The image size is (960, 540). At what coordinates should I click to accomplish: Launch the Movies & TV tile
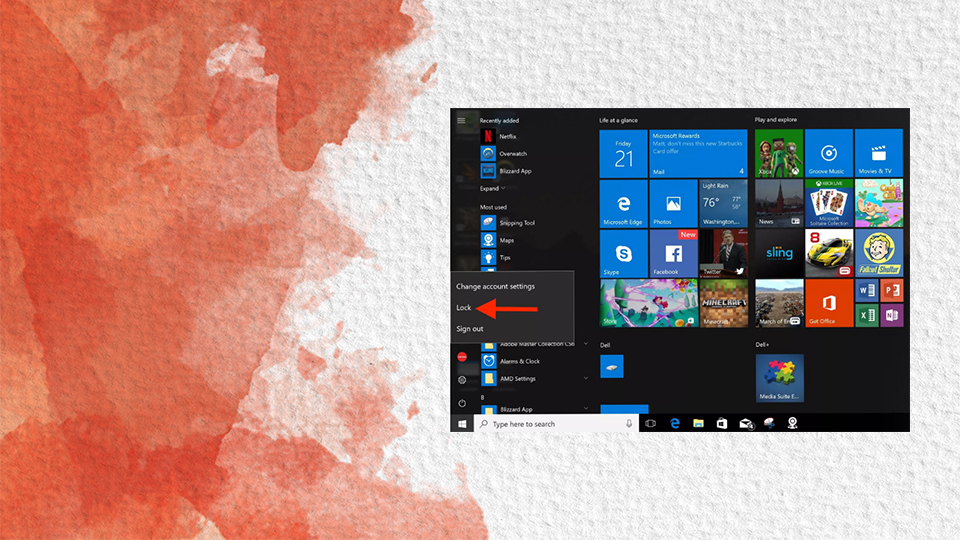[x=879, y=153]
